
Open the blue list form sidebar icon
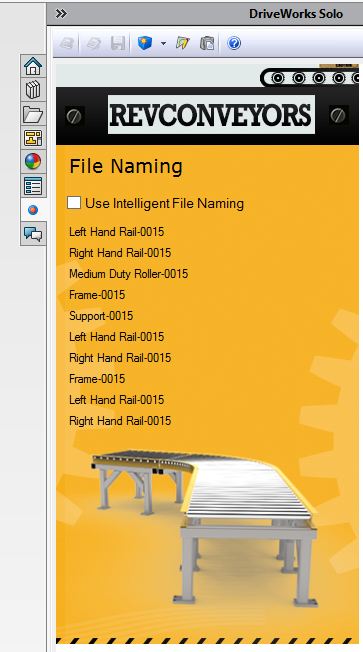point(33,186)
